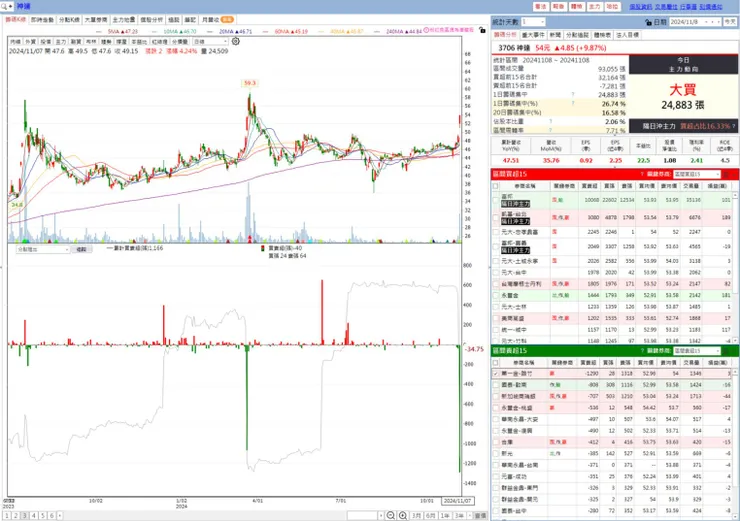Open the 新聞 tab
Image resolution: width=740 pixels, height=521 pixels.
(555, 35)
